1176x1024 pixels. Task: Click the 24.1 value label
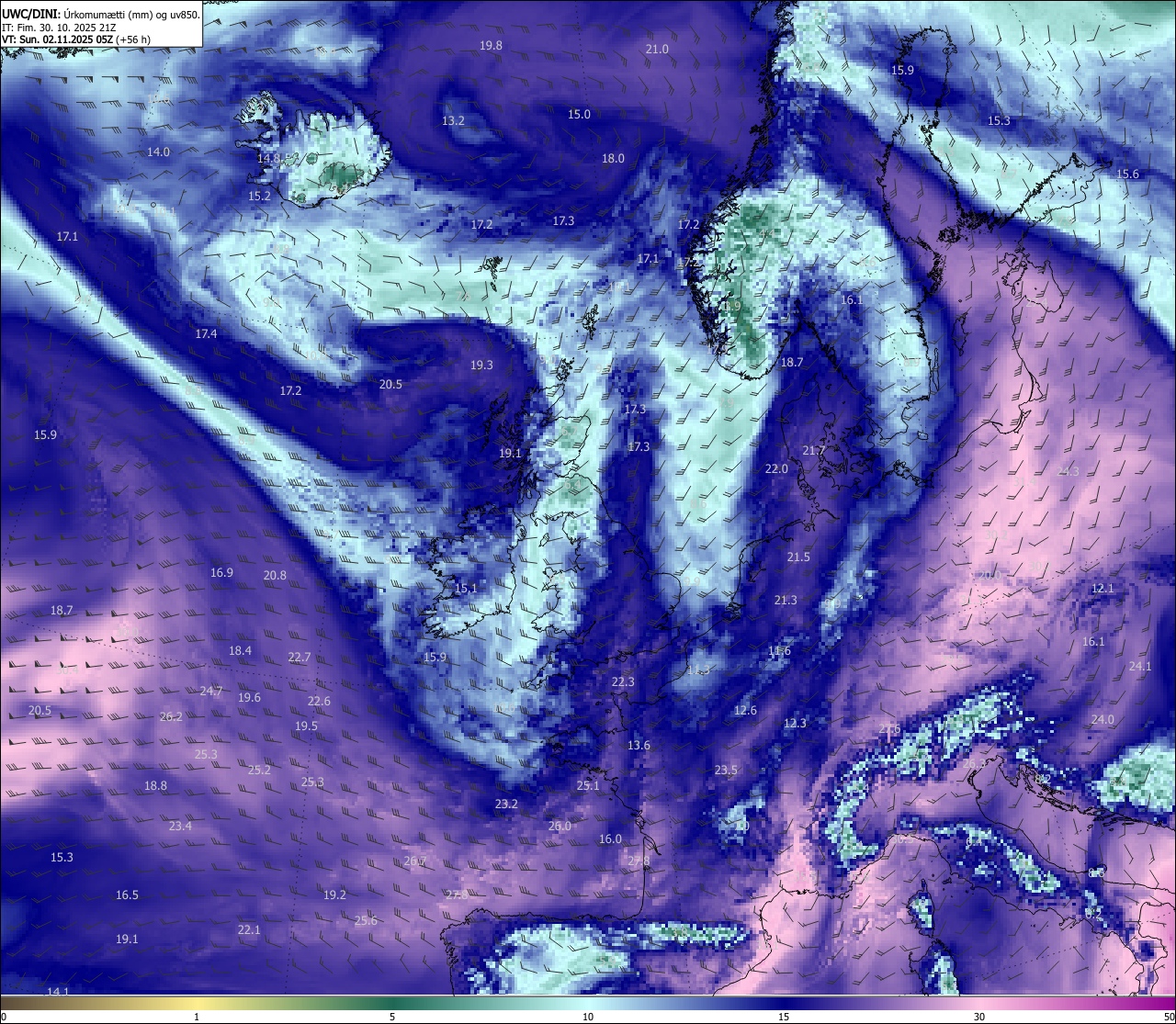[1139, 667]
